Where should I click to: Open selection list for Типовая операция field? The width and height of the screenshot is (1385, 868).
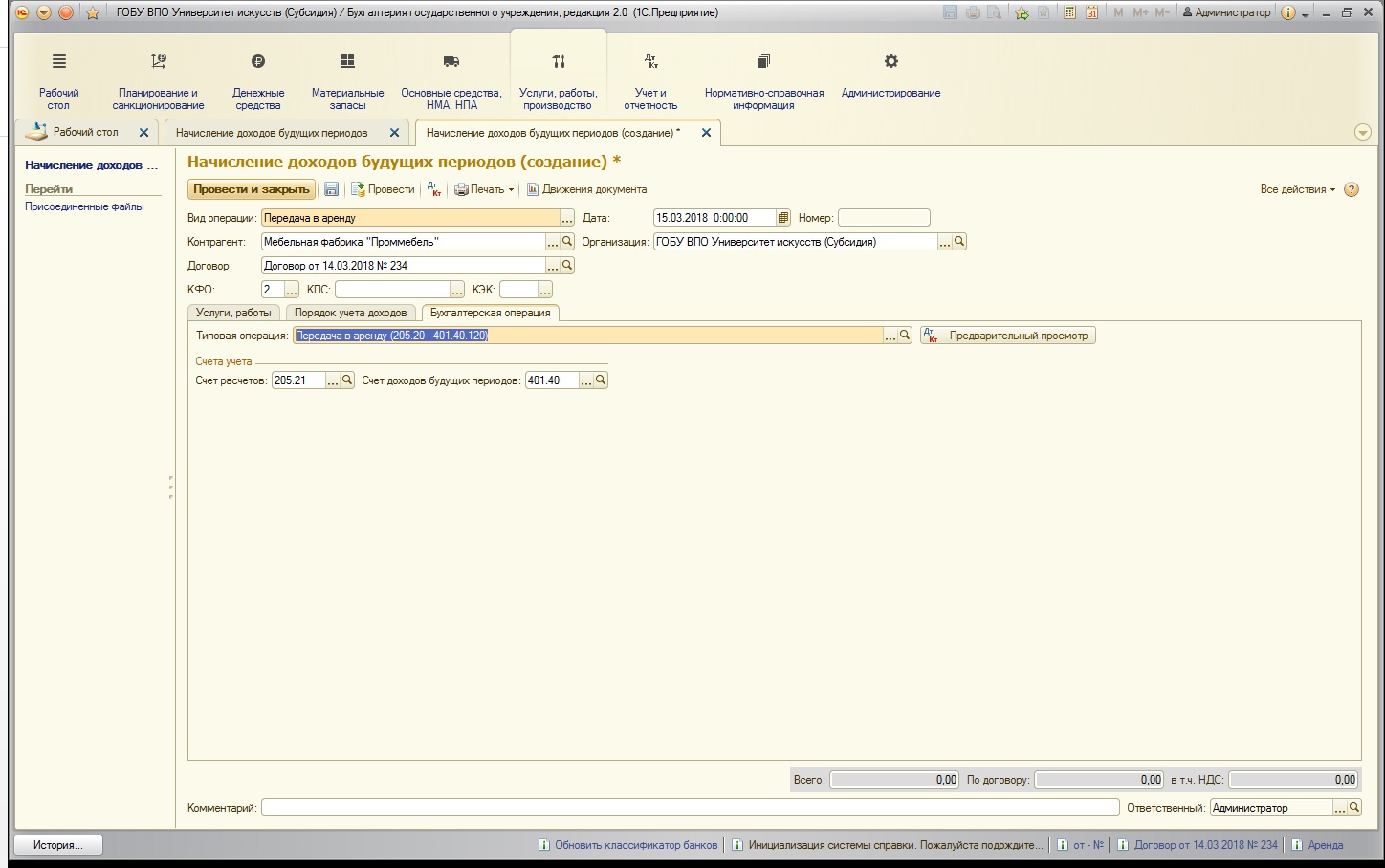890,336
